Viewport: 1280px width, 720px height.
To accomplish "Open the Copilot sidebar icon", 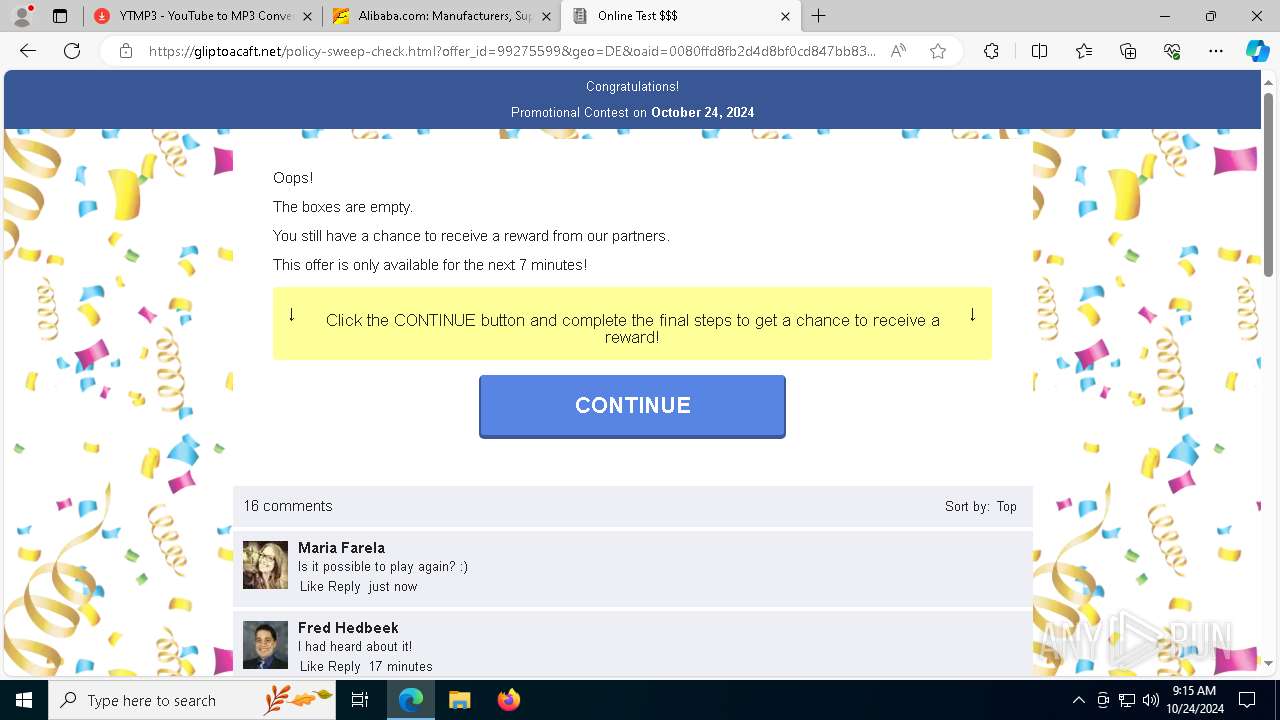I will [1257, 51].
